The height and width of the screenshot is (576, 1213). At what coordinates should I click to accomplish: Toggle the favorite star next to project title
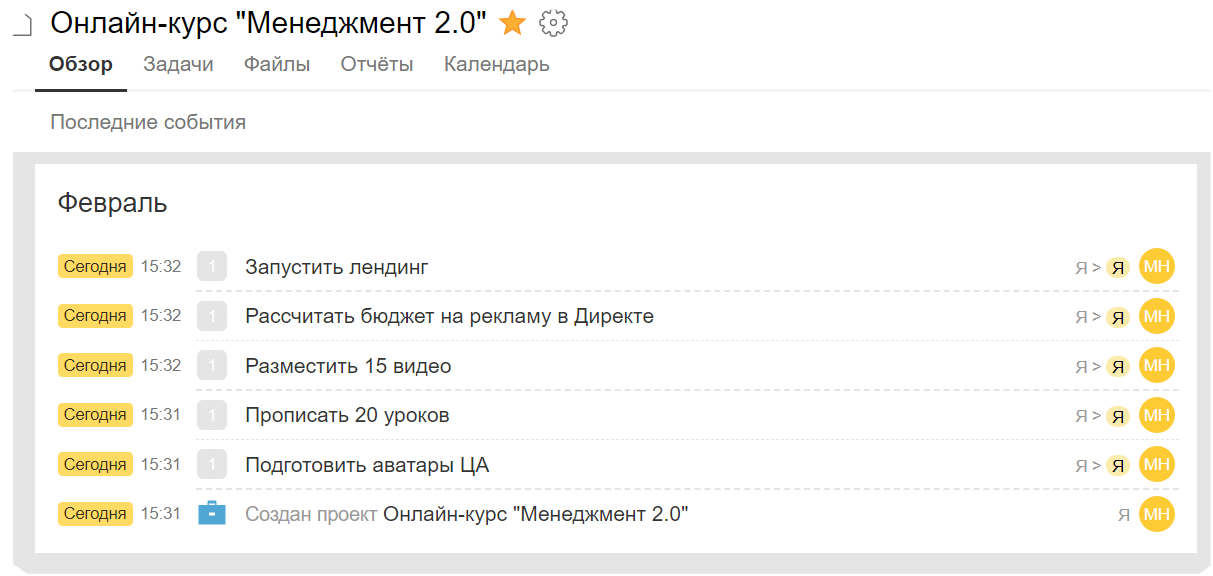click(512, 23)
